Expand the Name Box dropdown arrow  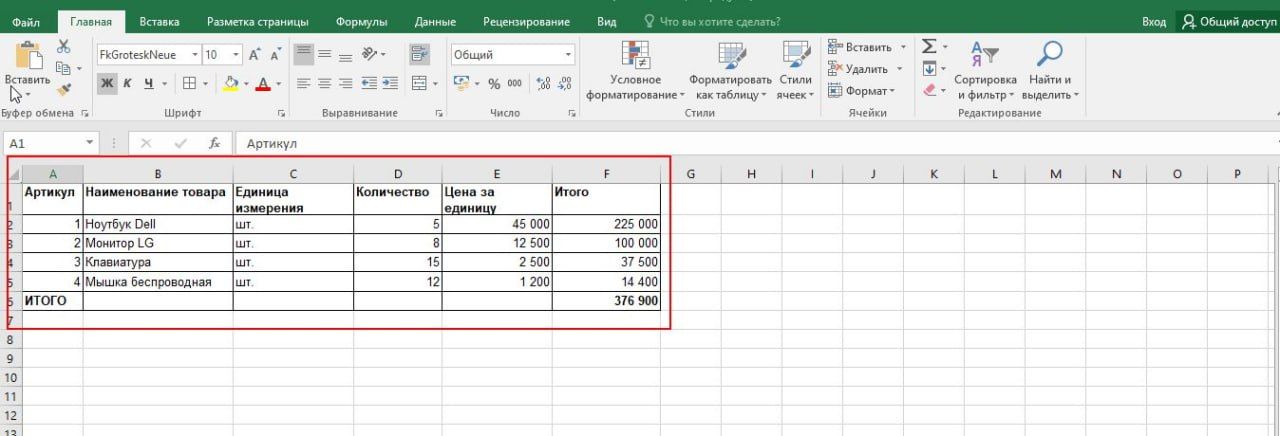pyautogui.click(x=90, y=143)
